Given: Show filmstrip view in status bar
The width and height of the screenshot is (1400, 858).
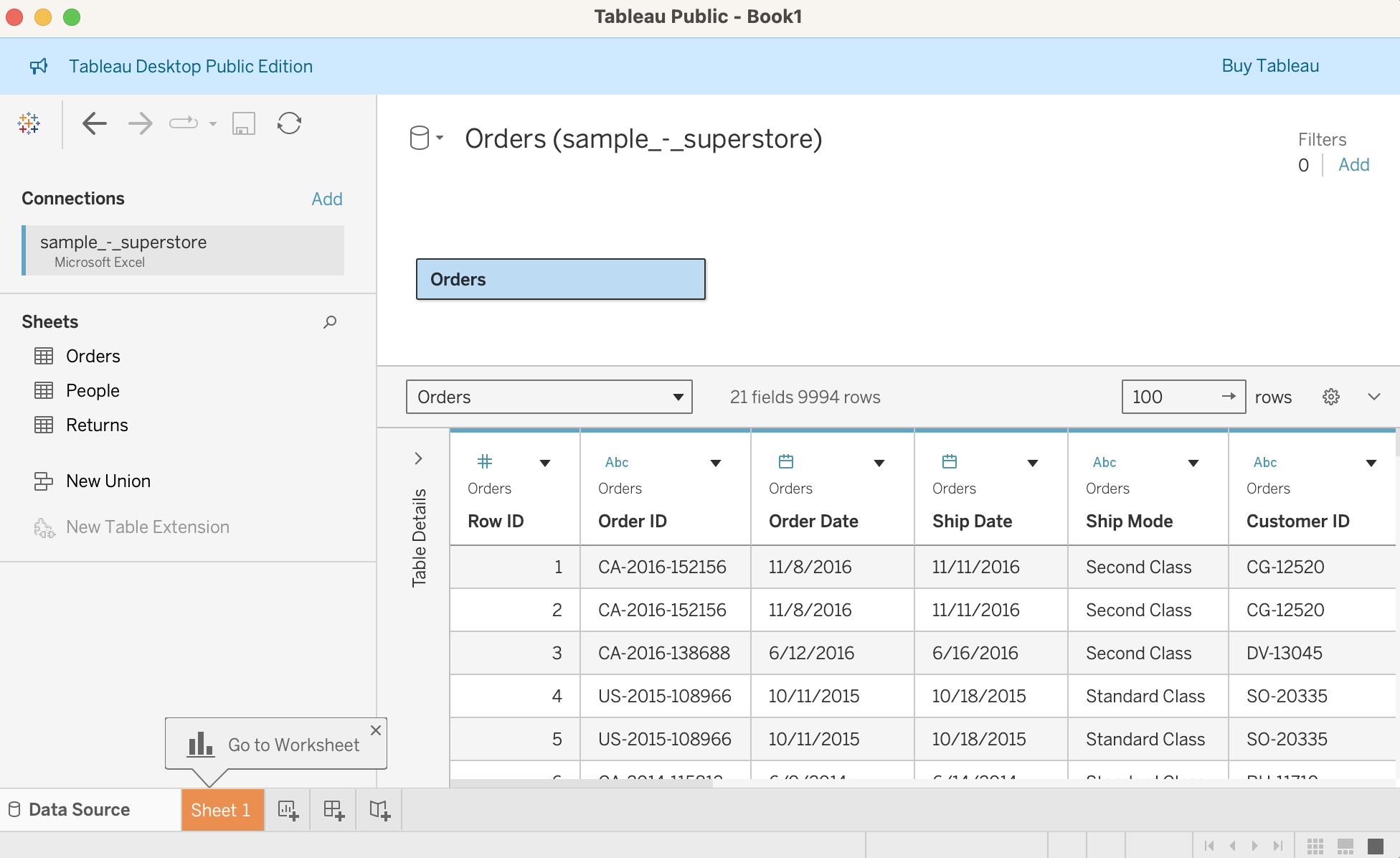Looking at the screenshot, I should coord(1345,846).
